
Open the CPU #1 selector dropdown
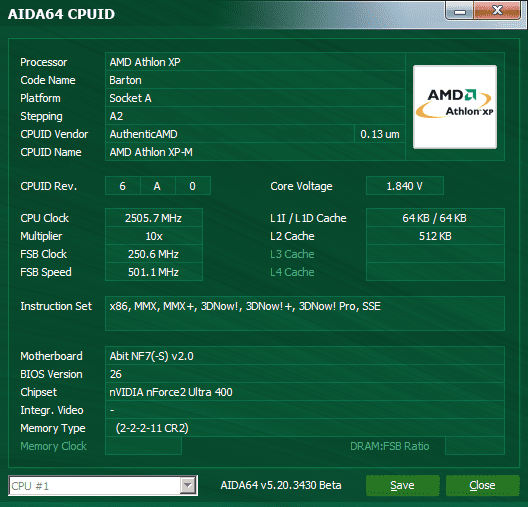pyautogui.click(x=103, y=485)
